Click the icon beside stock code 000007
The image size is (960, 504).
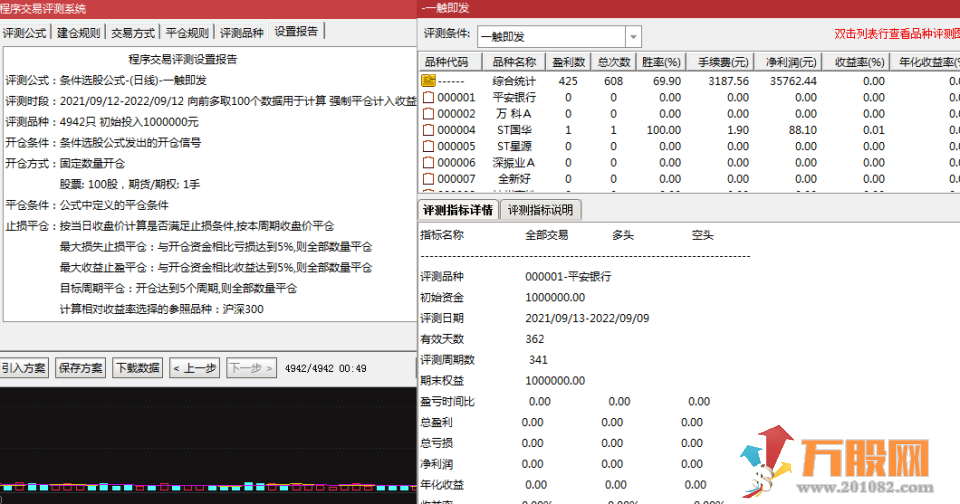(x=428, y=178)
